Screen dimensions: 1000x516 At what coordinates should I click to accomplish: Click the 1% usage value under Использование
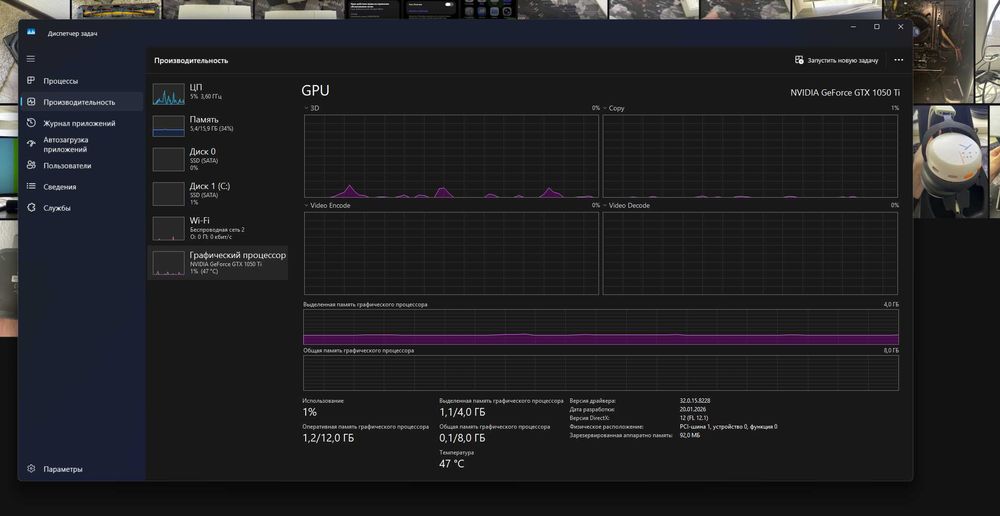pos(309,412)
